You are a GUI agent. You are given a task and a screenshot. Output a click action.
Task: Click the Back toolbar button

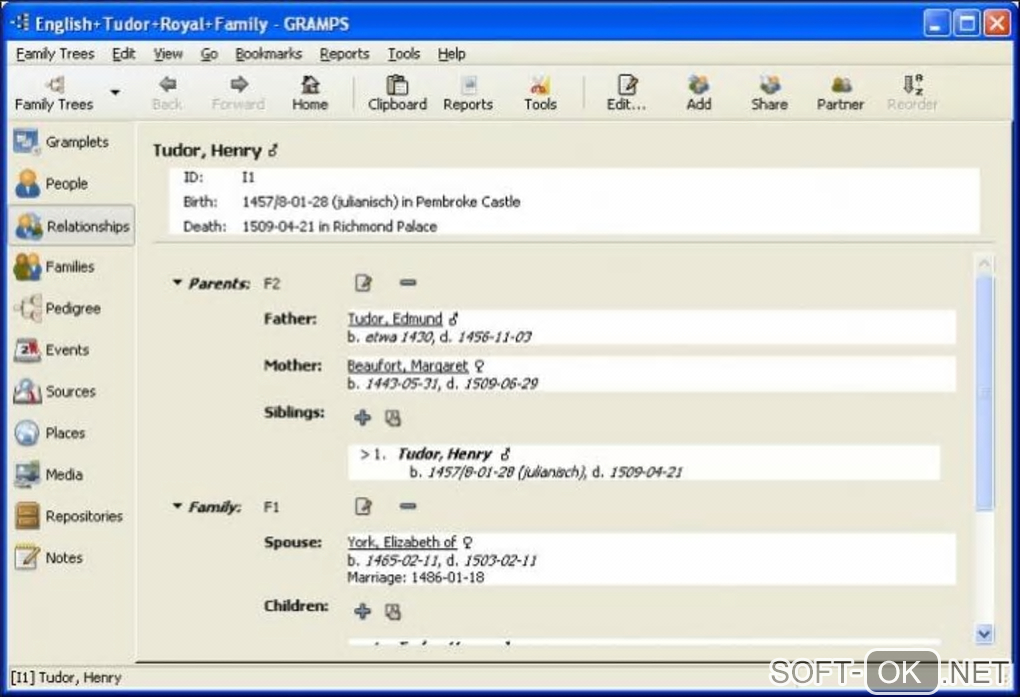click(167, 92)
